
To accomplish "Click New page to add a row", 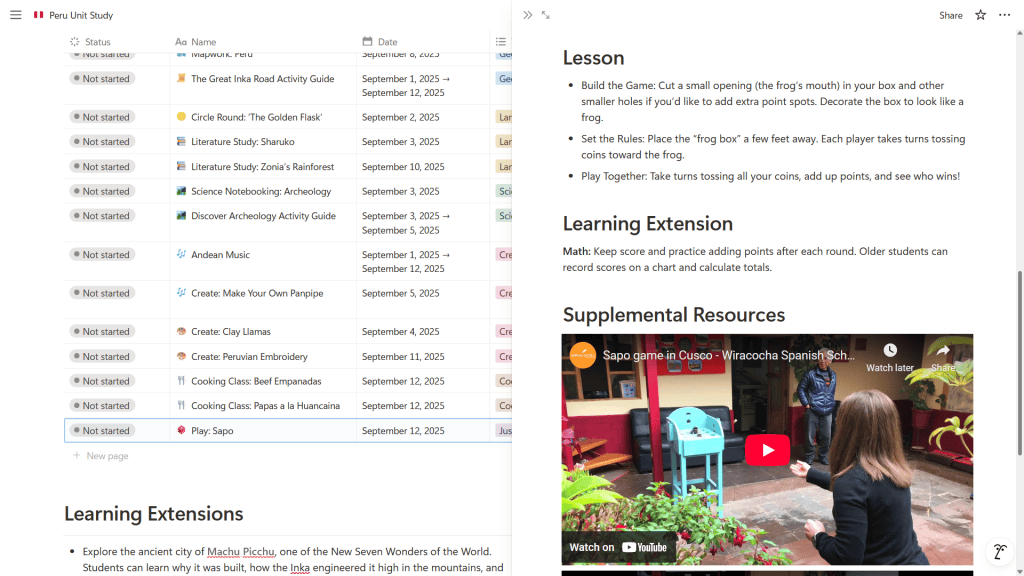I will coord(106,456).
